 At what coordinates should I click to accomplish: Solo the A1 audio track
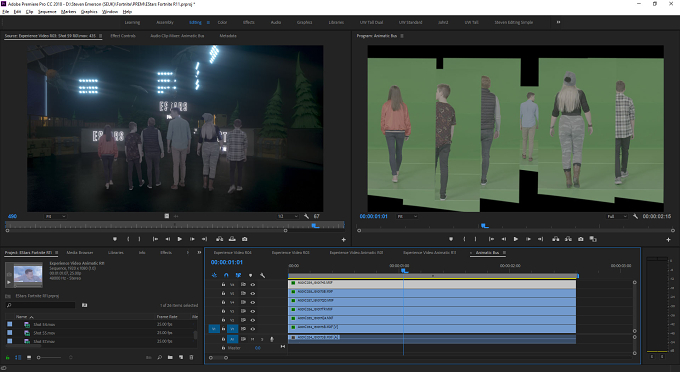[x=262, y=339]
